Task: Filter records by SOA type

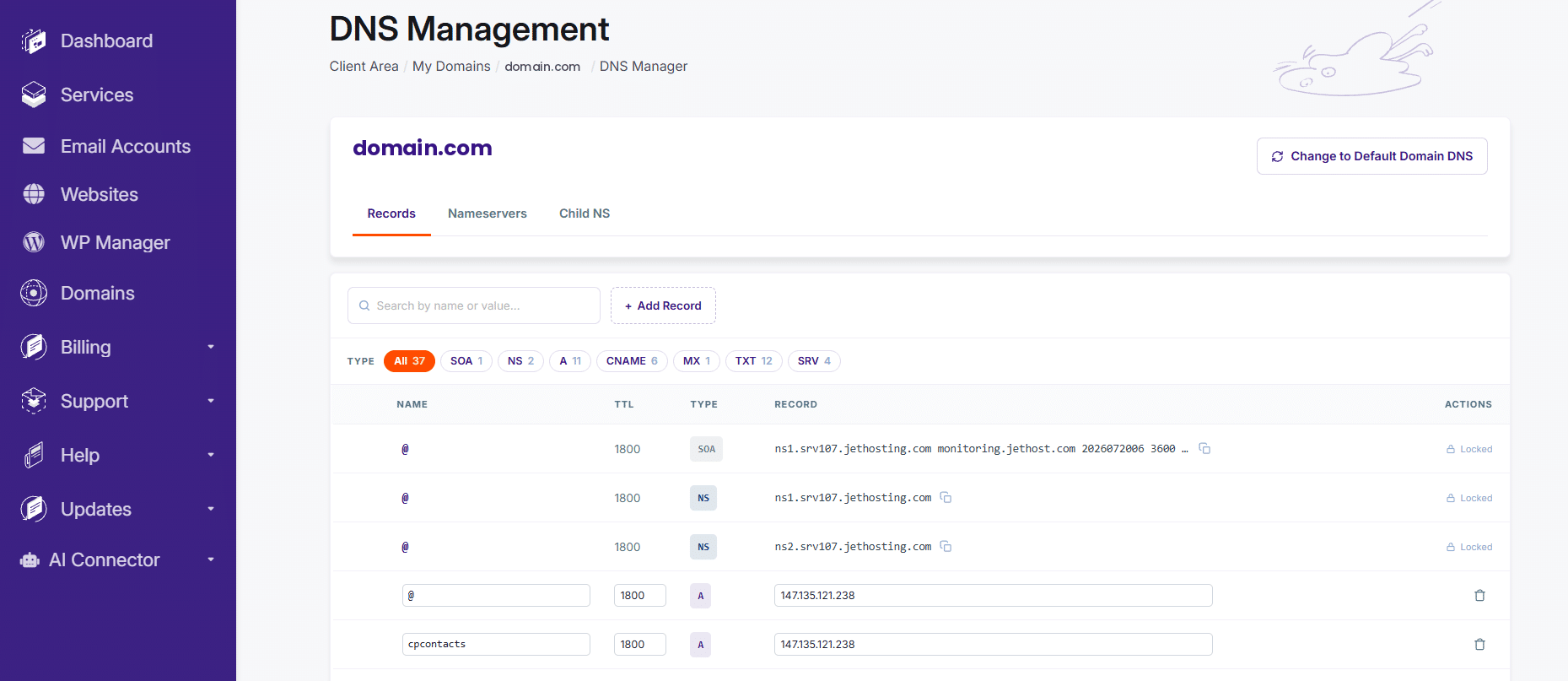Action: pos(466,361)
